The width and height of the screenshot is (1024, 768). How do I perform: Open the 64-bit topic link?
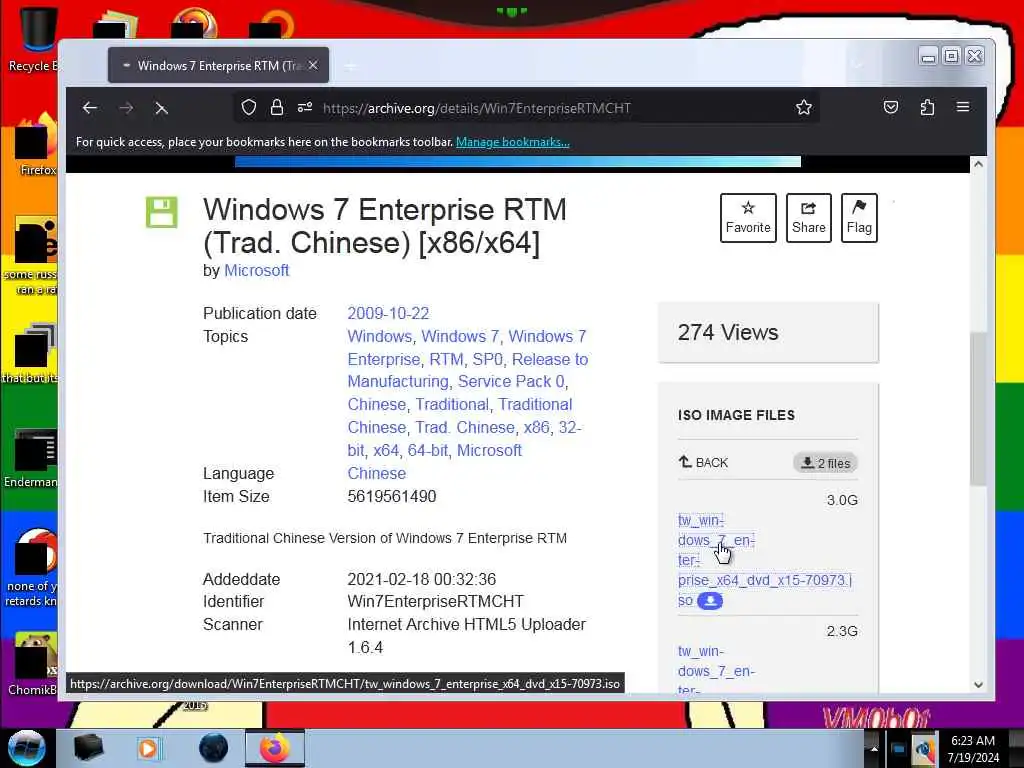pos(428,451)
